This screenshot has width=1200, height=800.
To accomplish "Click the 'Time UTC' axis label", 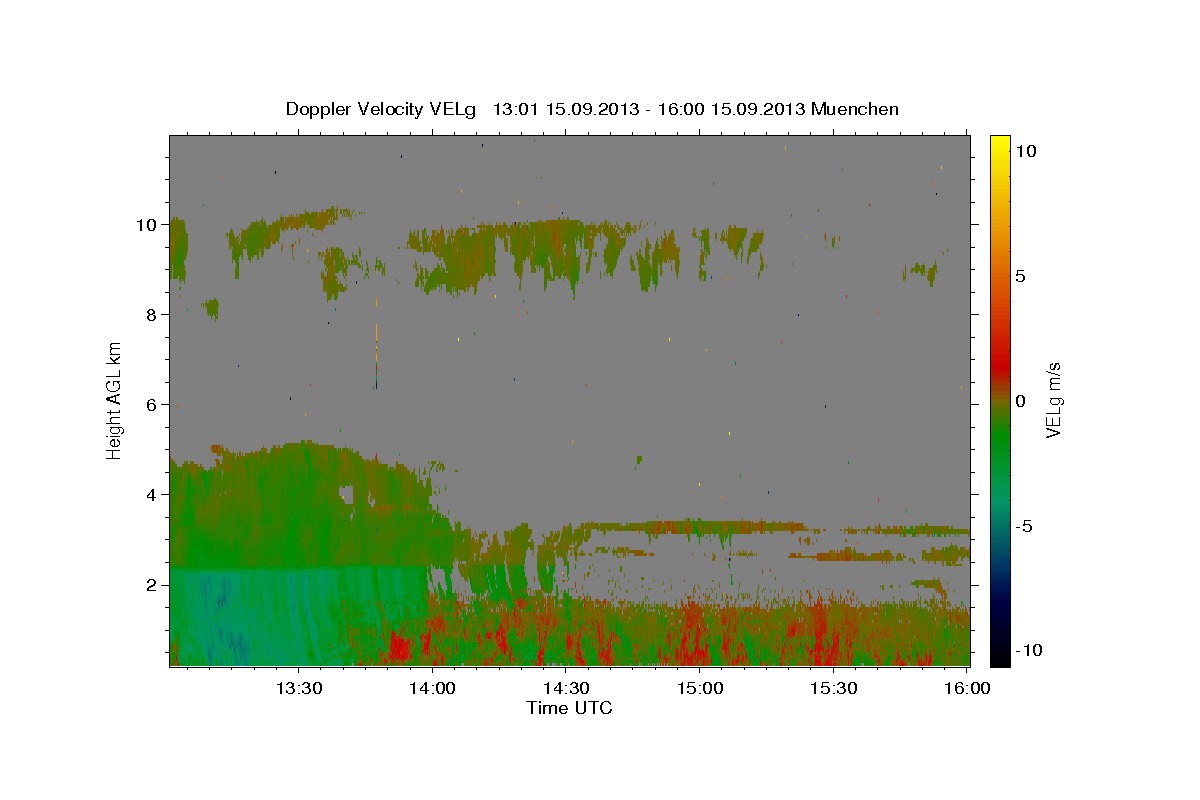I will (569, 708).
